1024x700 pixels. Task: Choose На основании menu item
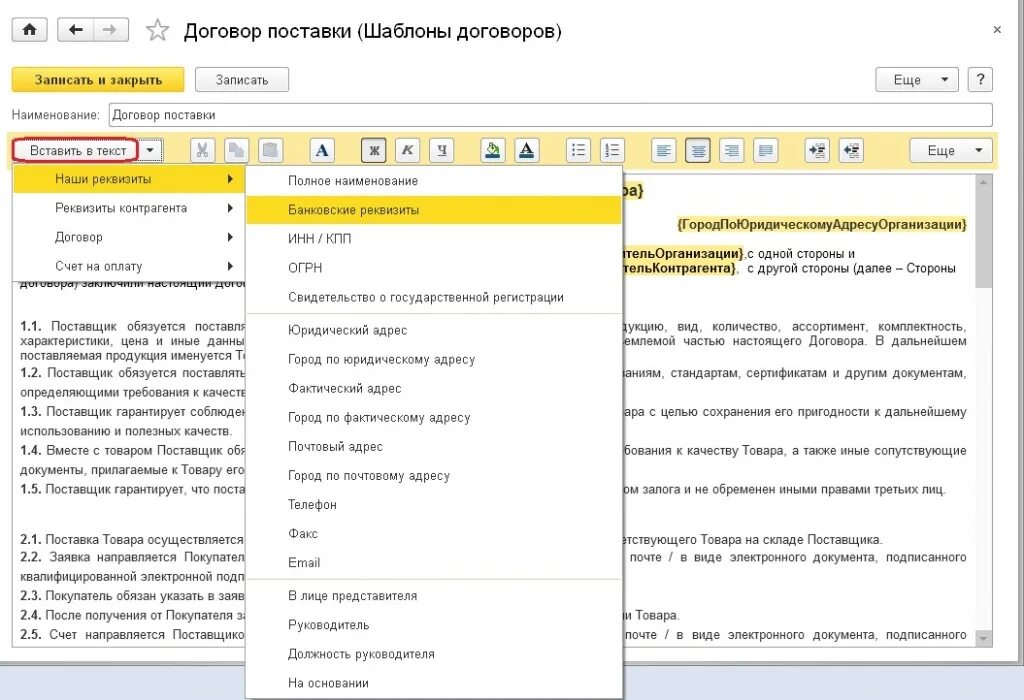(x=434, y=683)
